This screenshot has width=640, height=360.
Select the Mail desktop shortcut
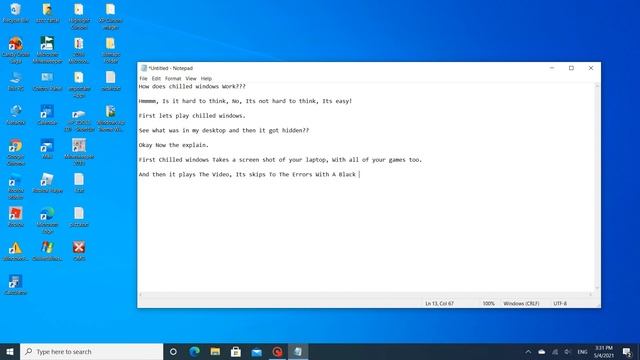coord(47,149)
